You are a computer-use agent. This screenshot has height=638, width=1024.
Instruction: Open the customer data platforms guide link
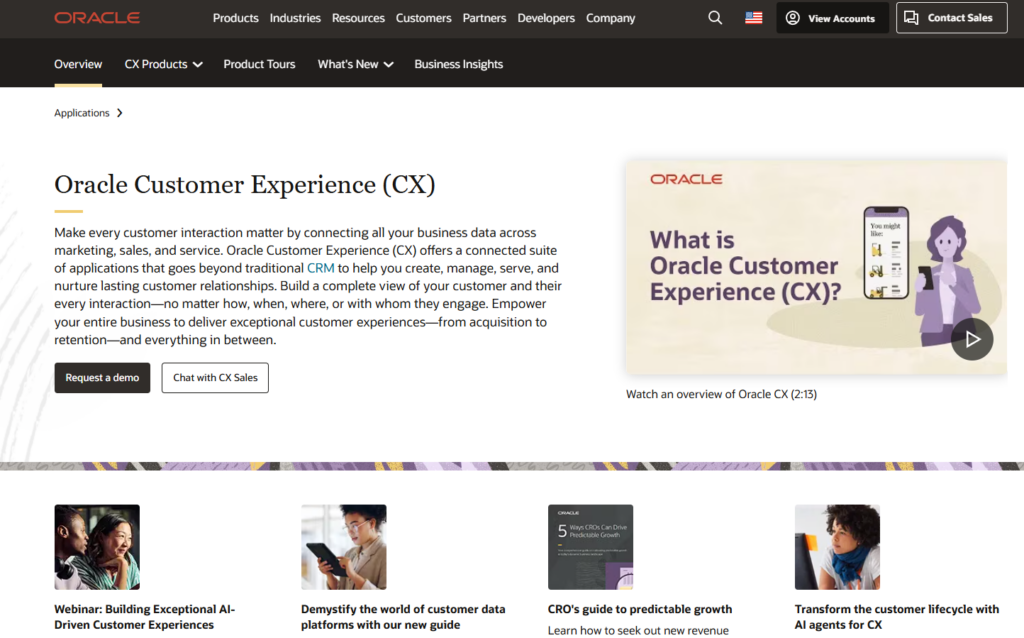tap(403, 616)
